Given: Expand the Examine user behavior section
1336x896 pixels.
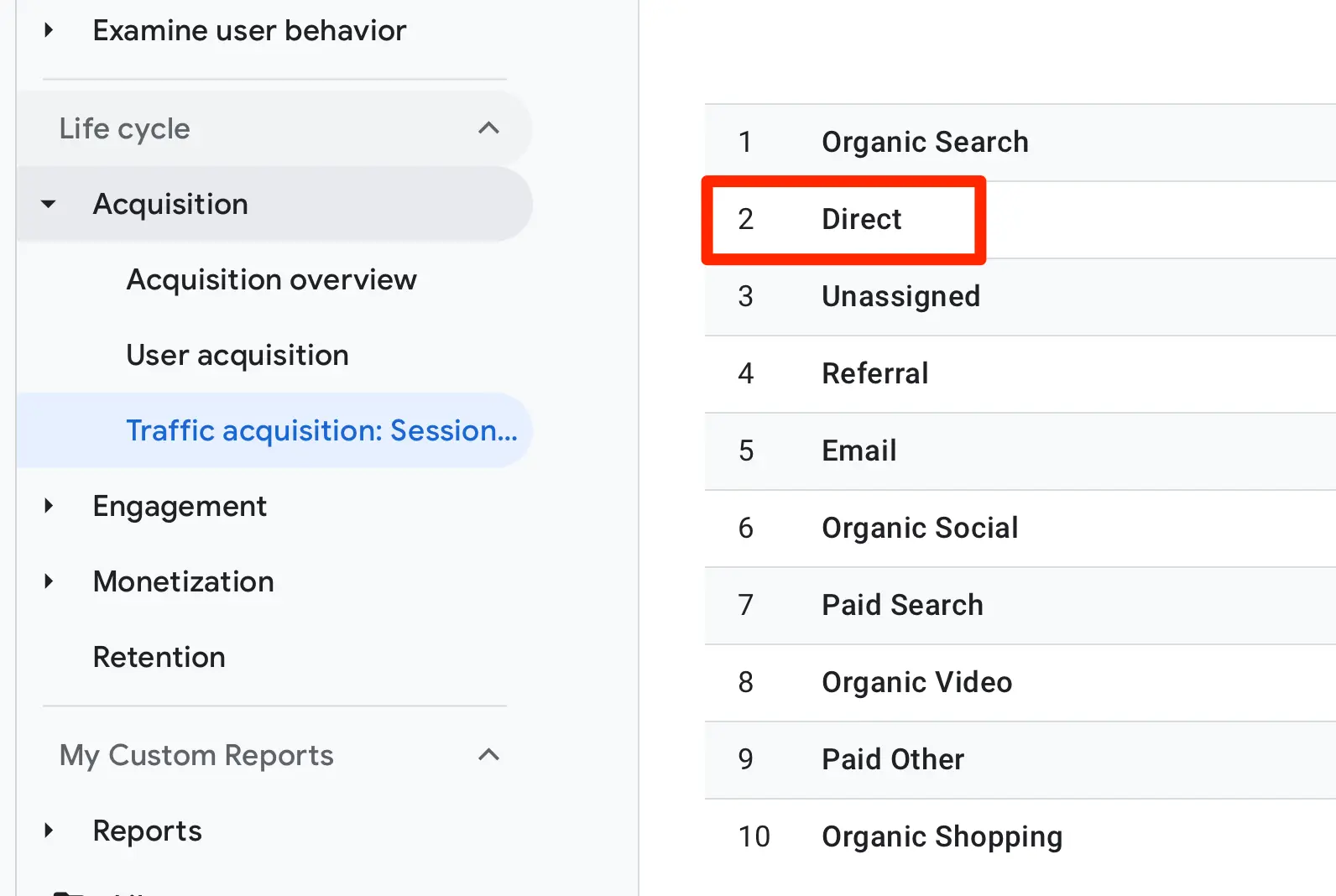Looking at the screenshot, I should (49, 31).
